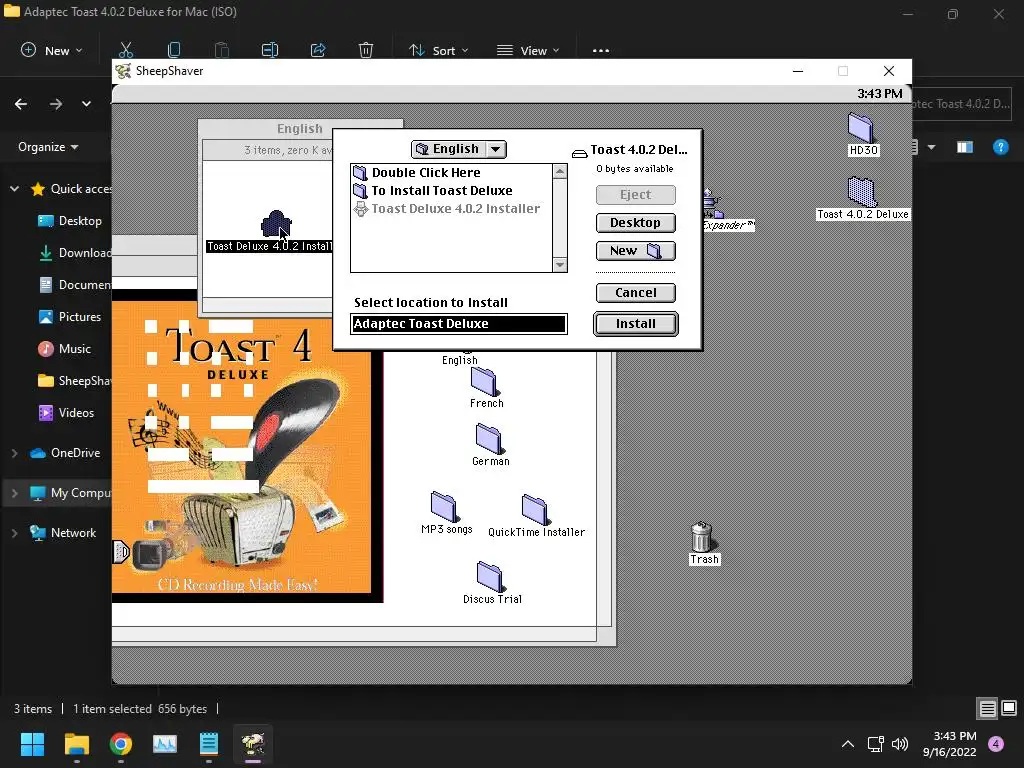Click the Desktop button in the dialog
This screenshot has width=1024, height=768.
(635, 223)
